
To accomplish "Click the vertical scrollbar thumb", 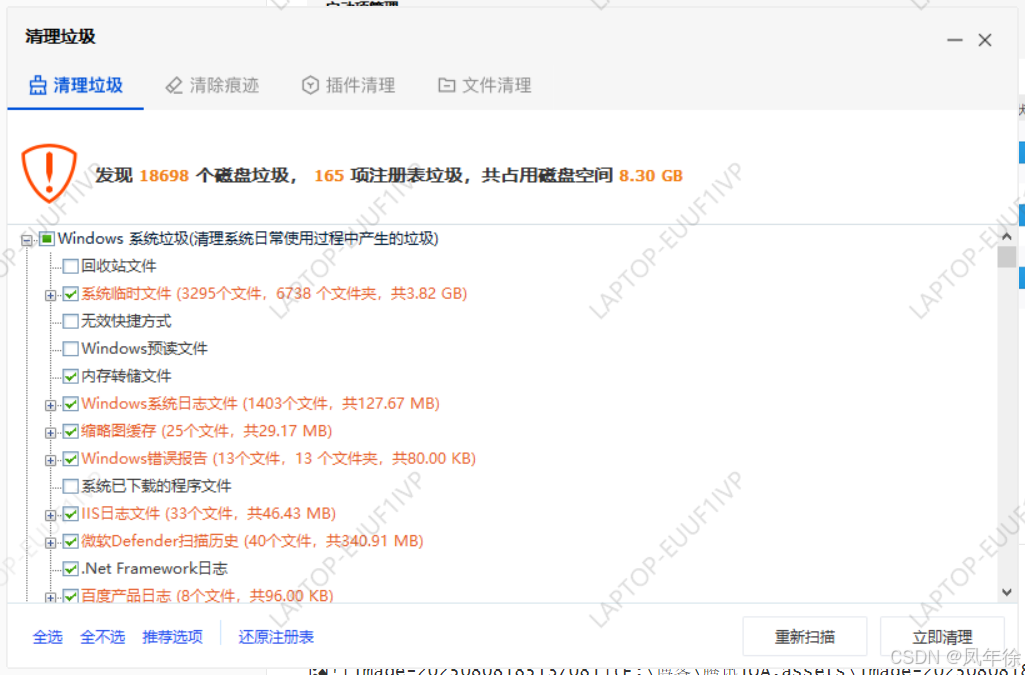I will coord(1007,257).
